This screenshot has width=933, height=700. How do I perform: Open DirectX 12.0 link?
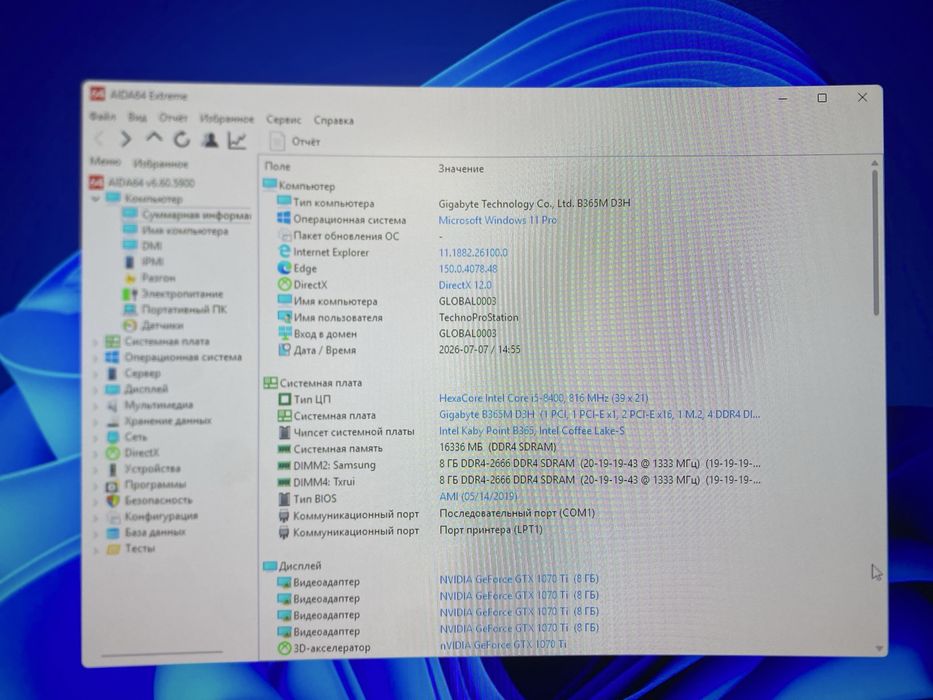click(465, 285)
